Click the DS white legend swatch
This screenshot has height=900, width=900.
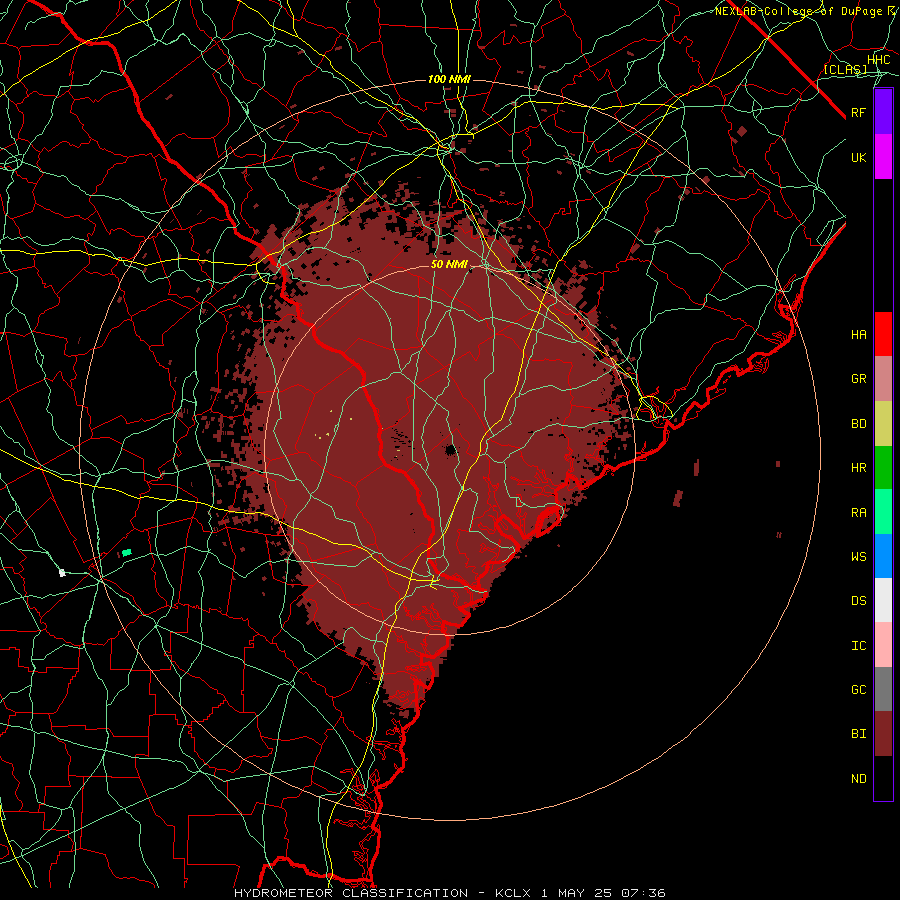pyautogui.click(x=883, y=600)
